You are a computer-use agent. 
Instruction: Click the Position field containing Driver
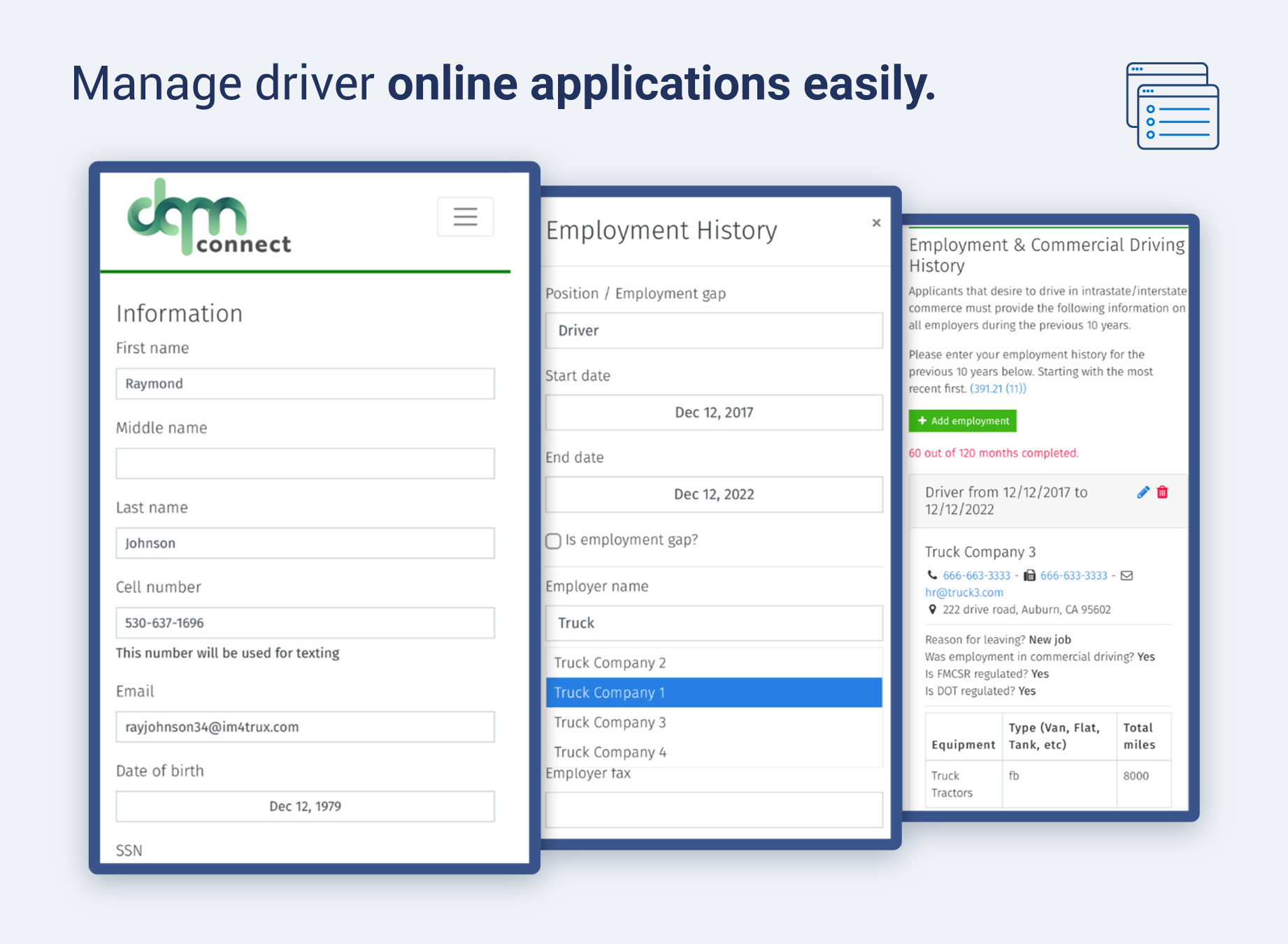(x=714, y=331)
